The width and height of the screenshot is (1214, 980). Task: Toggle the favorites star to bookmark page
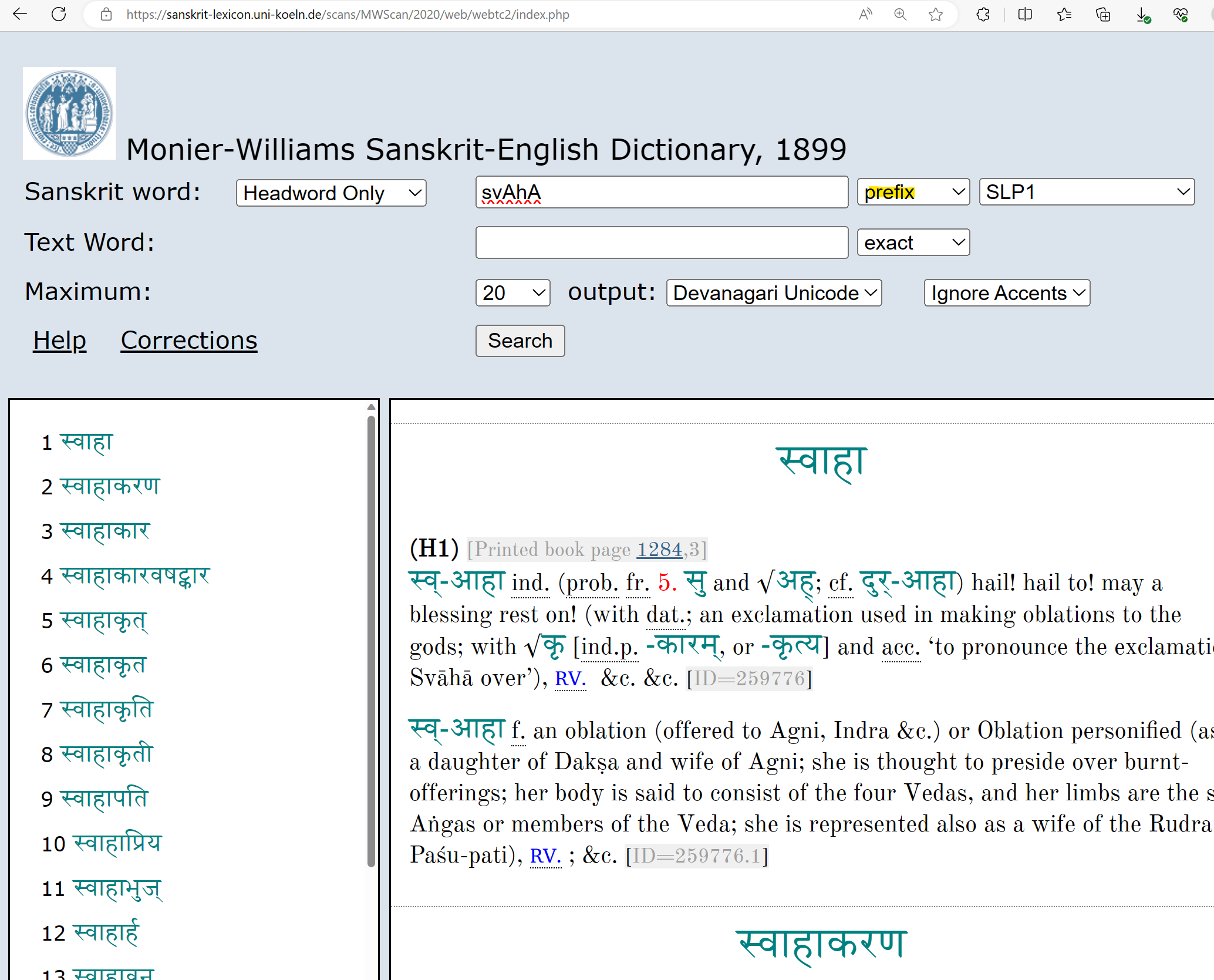936,15
